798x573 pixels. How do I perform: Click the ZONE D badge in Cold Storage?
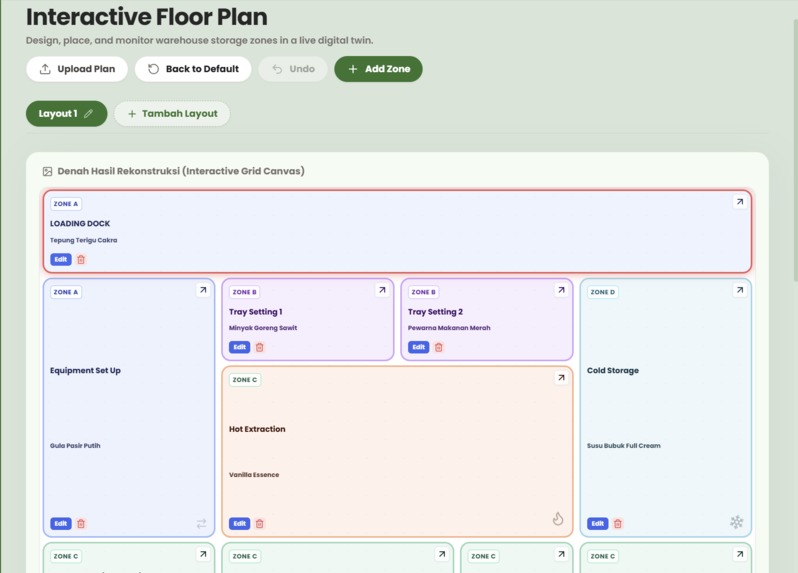pyautogui.click(x=603, y=292)
